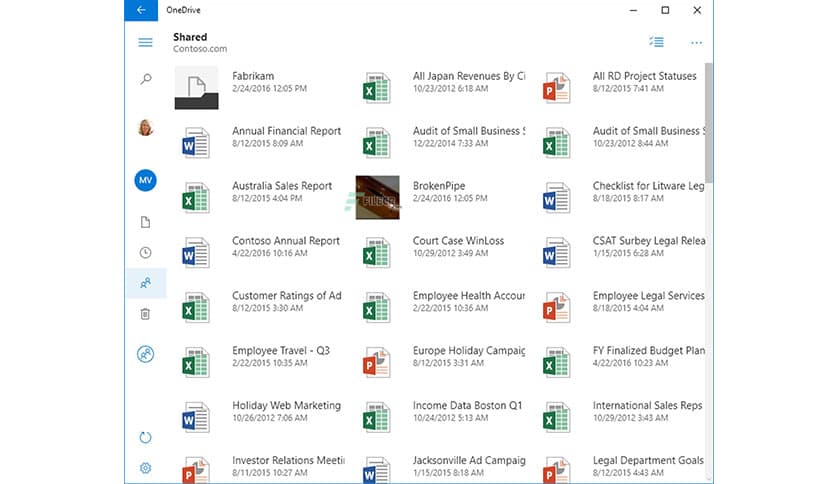This screenshot has width=836, height=484.
Task: Select 'CSAT Surbey Legal Relea' file name
Action: pos(649,241)
